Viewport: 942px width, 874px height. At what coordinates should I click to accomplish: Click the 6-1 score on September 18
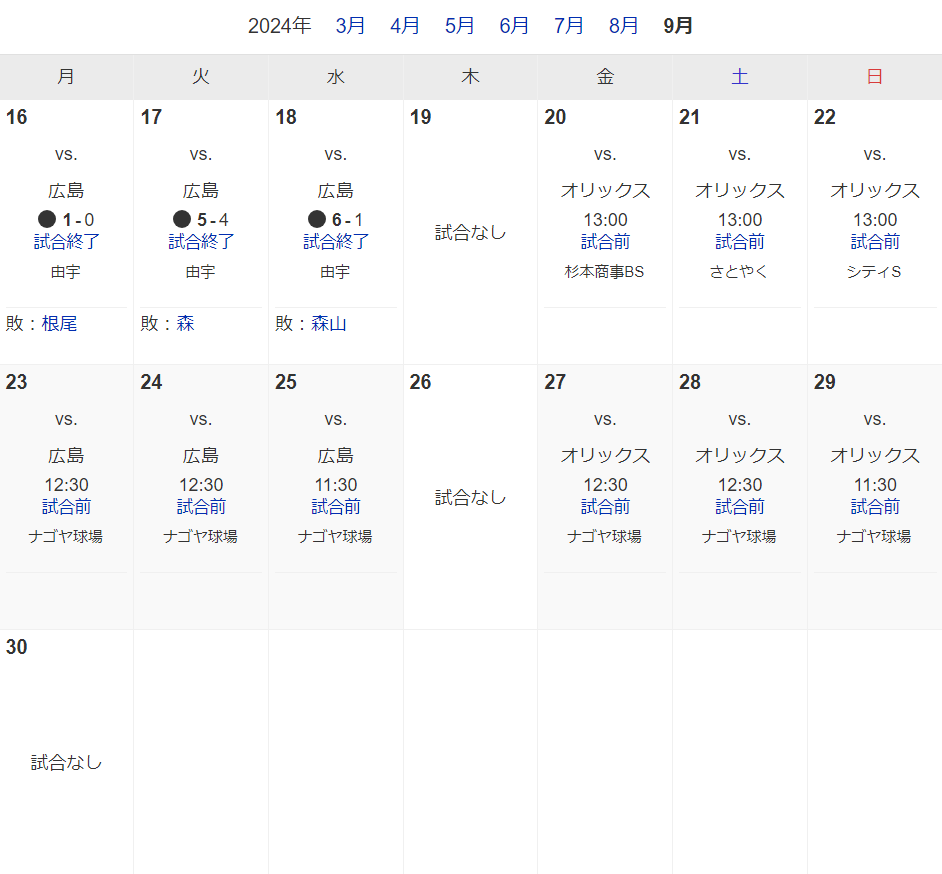coord(348,220)
